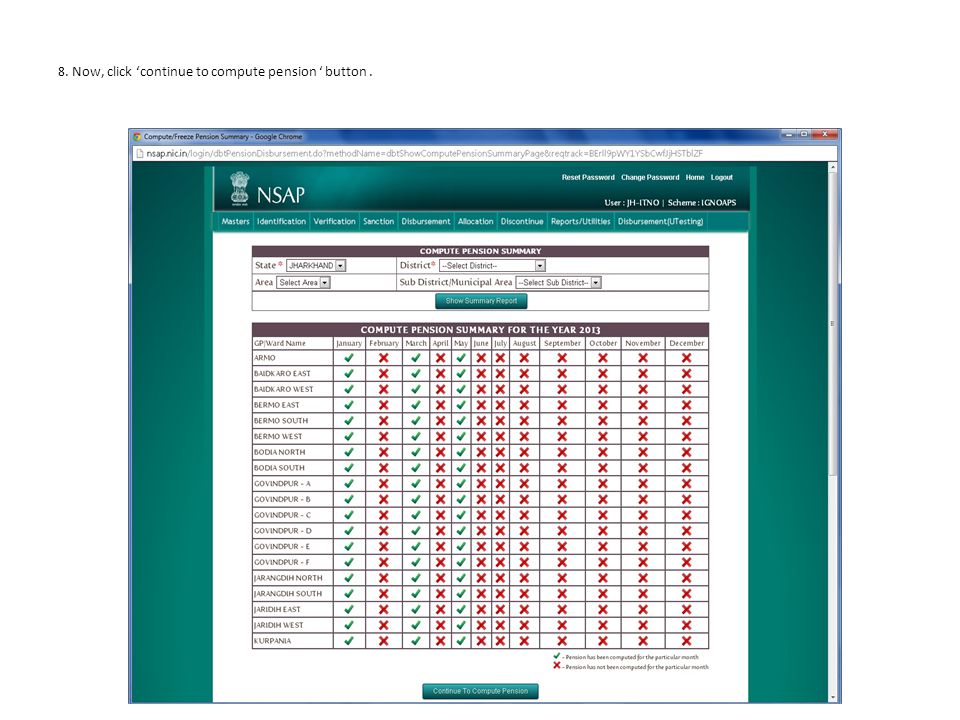Click GOVINDPUR - D January green check
Screen dimensions: 960x720
(x=349, y=531)
